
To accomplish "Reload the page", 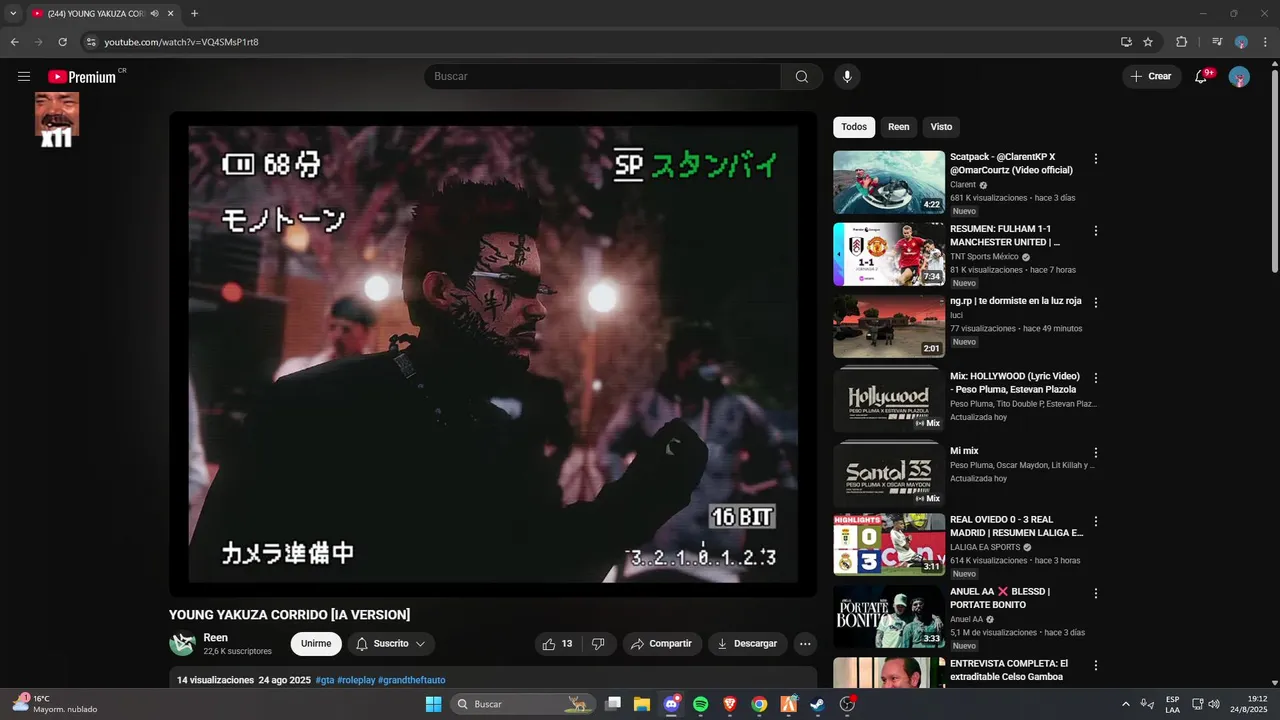I will [x=62, y=42].
